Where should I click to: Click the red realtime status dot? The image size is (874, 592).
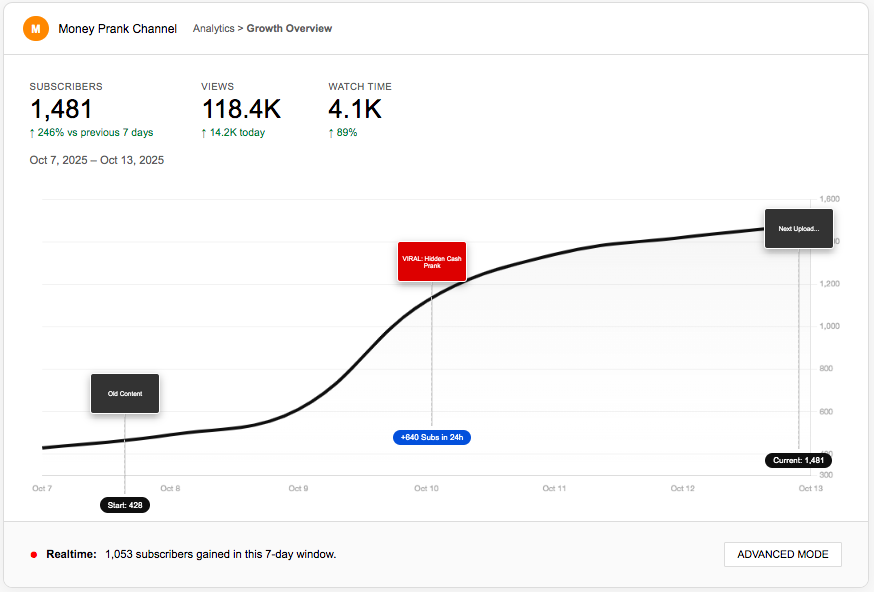pos(32,553)
